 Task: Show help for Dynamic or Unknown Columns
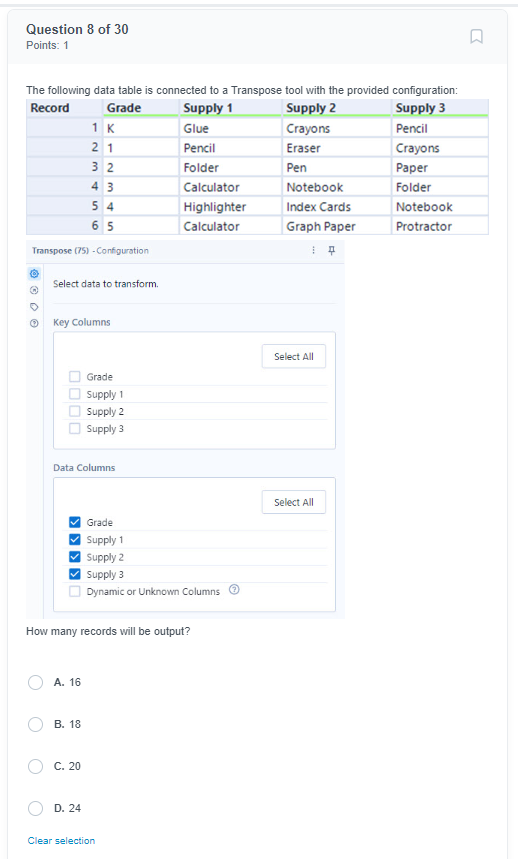coord(234,589)
